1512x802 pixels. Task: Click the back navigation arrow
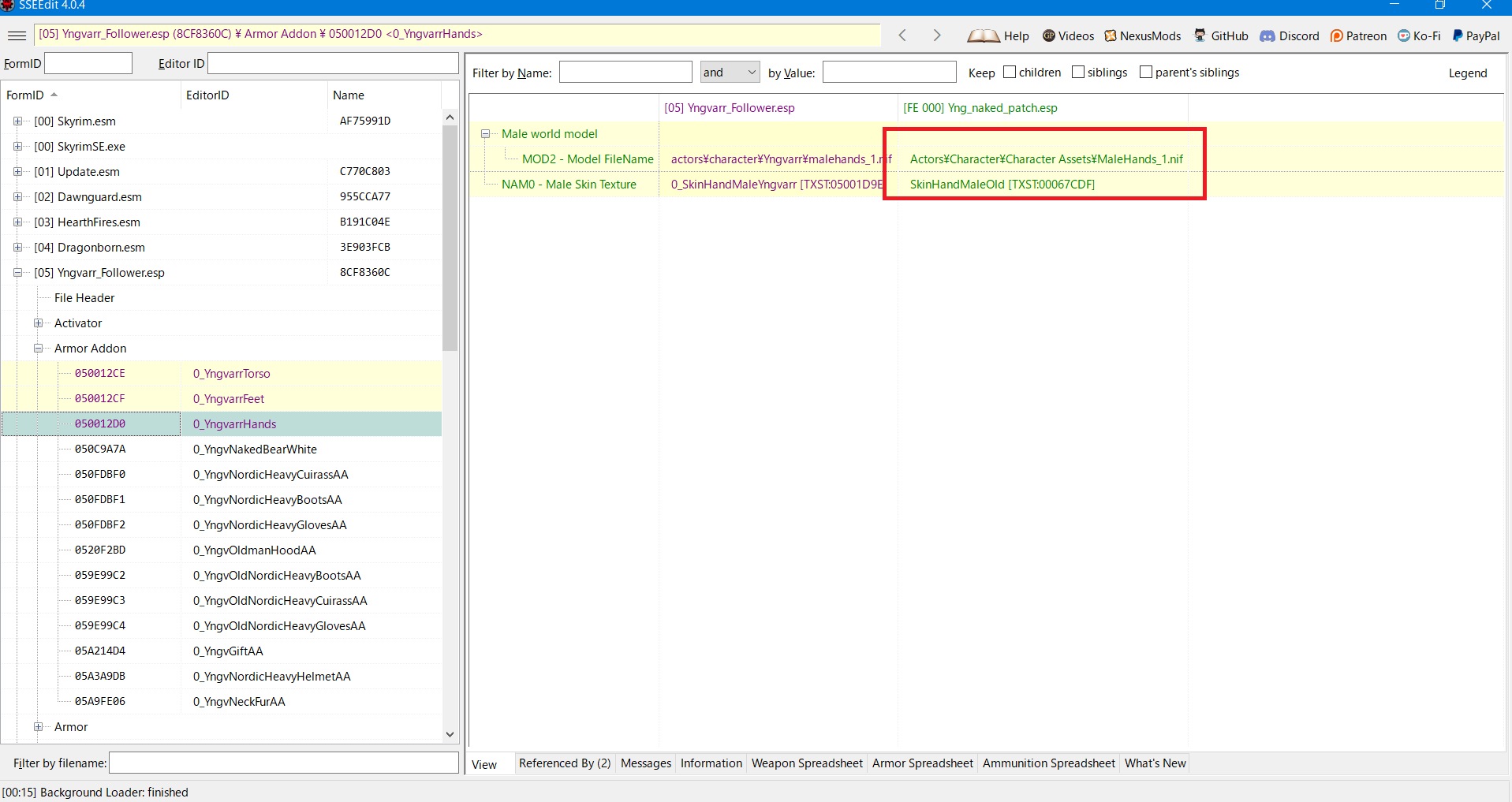pos(902,35)
